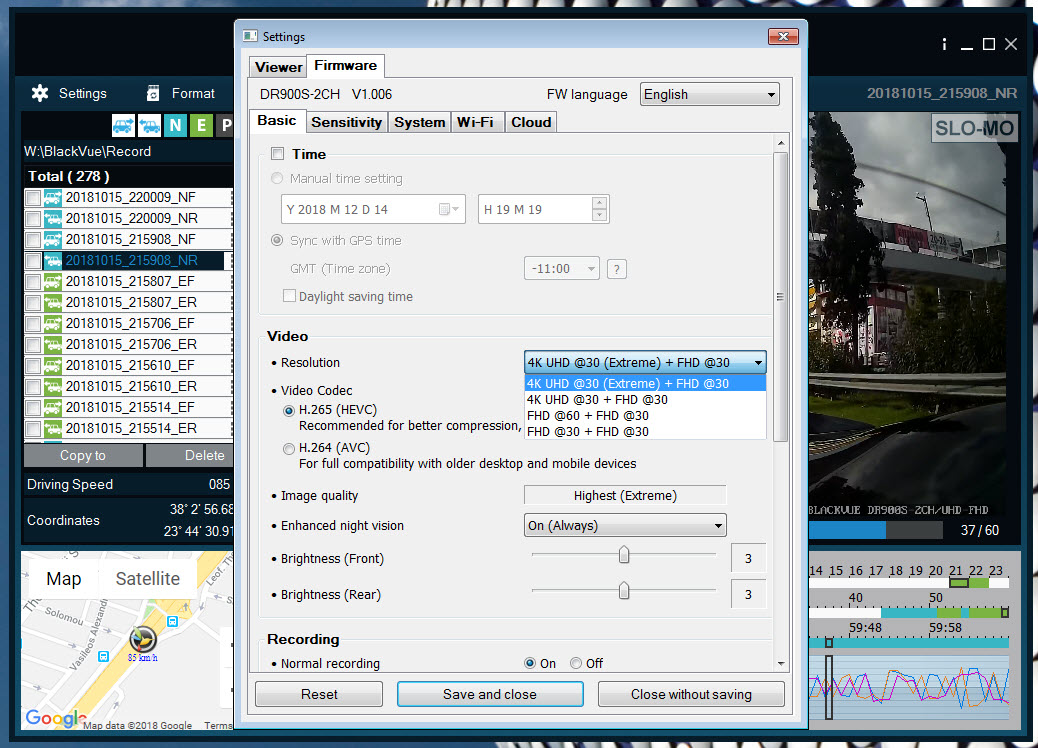
Task: Open the Wi-Fi tab
Action: 475,122
